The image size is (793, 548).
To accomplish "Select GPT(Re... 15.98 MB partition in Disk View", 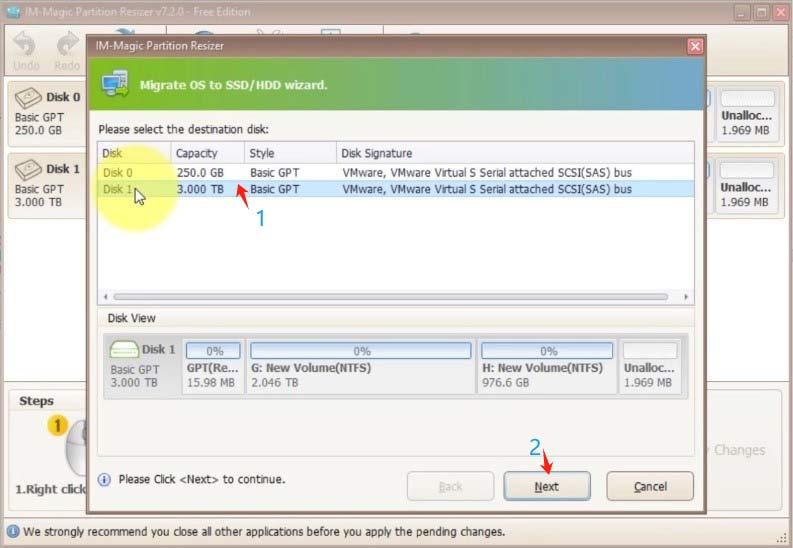I will coord(213,367).
